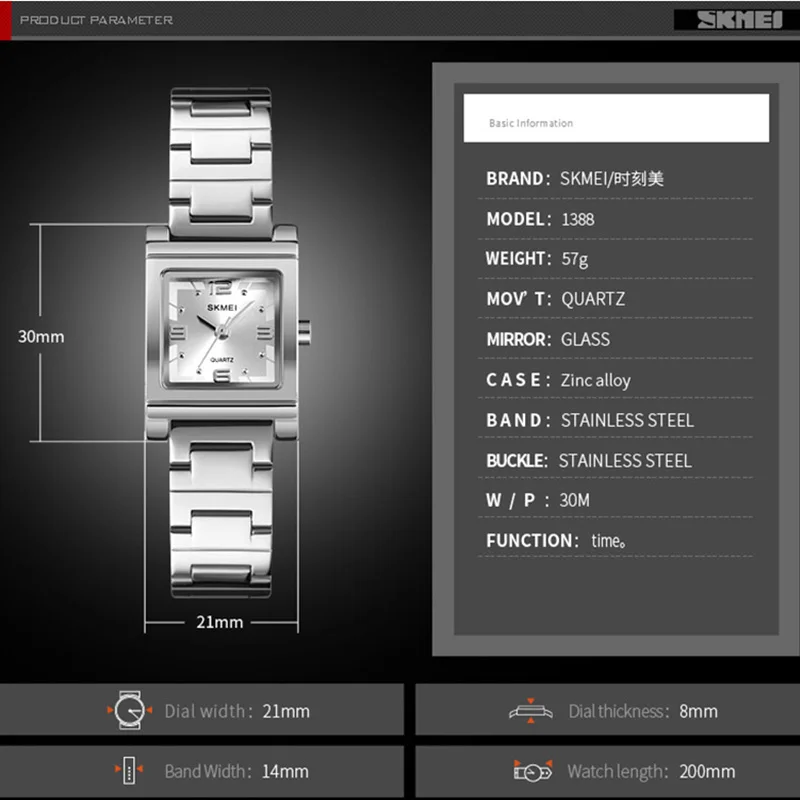This screenshot has height=800, width=800.
Task: Click the Band Width: 14mm text
Action: click(236, 771)
